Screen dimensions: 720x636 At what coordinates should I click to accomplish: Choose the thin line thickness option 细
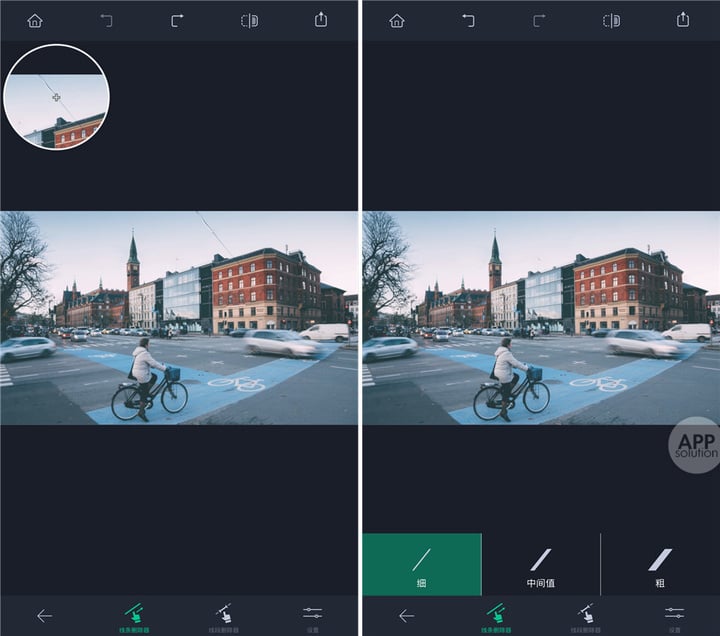pyautogui.click(x=422, y=565)
